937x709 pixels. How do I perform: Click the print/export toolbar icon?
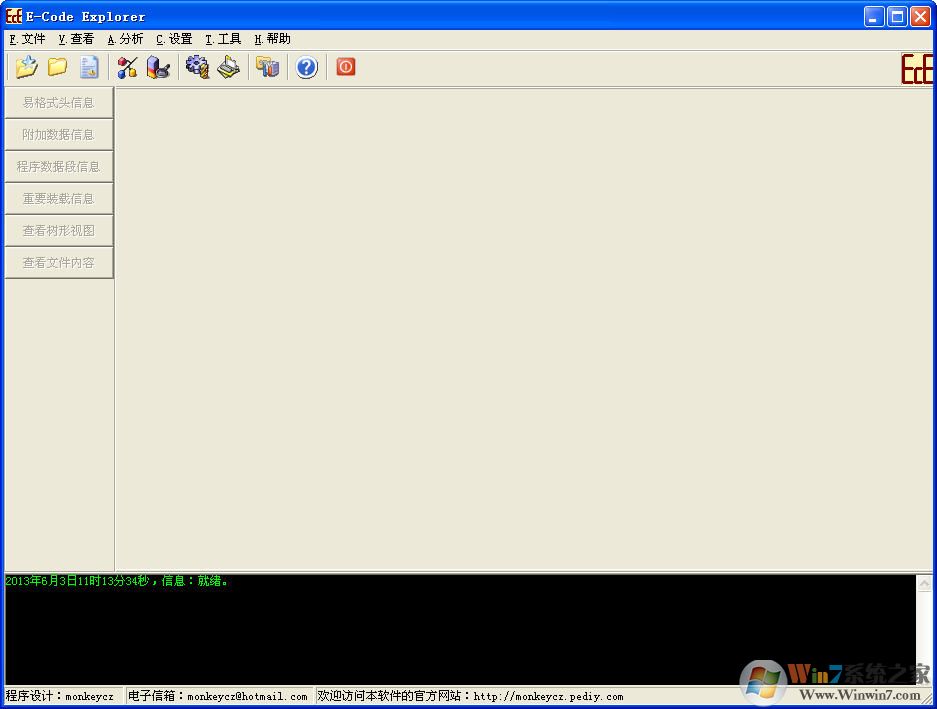point(228,66)
